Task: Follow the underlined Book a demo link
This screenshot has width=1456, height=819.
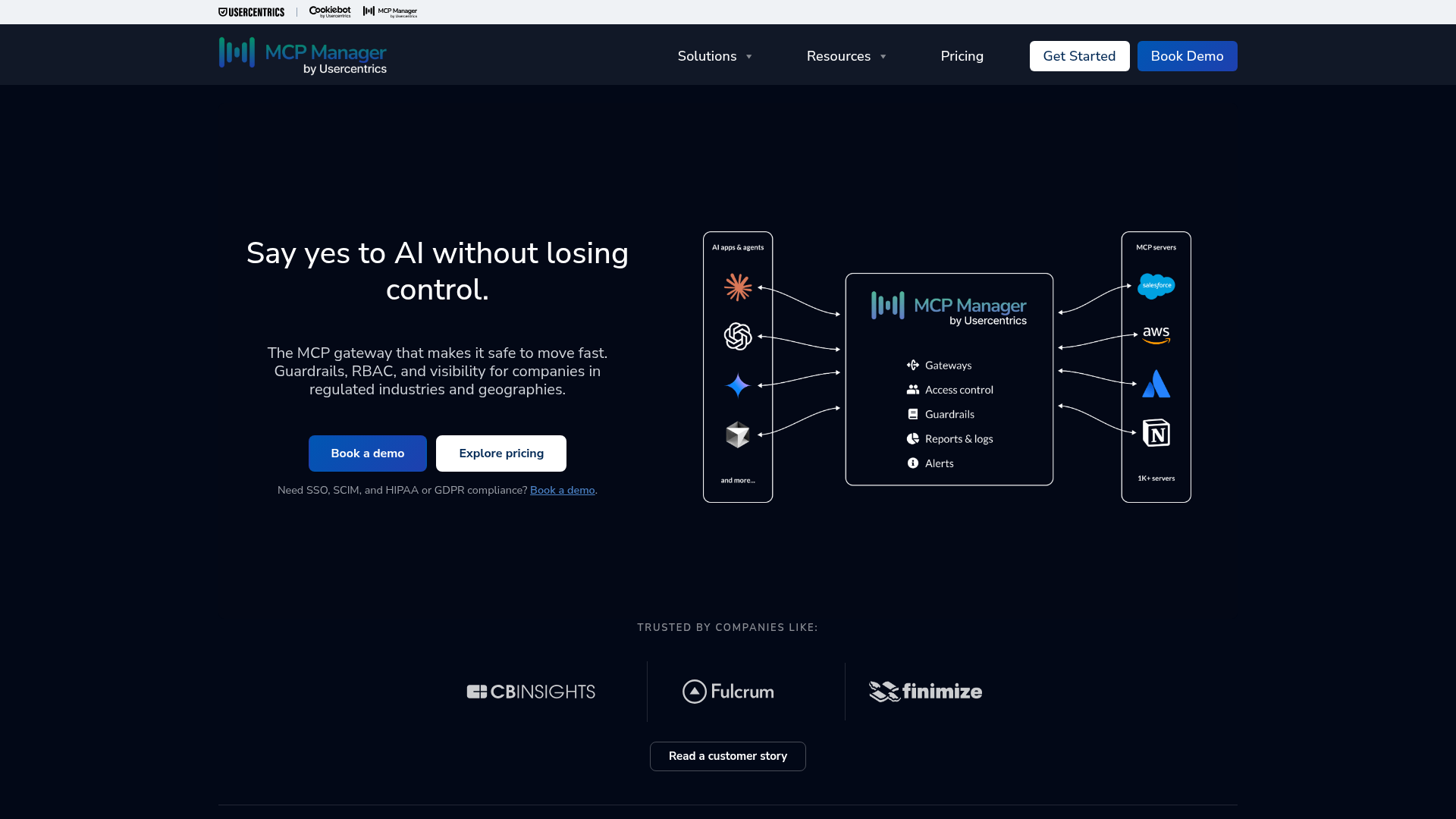Action: click(563, 490)
